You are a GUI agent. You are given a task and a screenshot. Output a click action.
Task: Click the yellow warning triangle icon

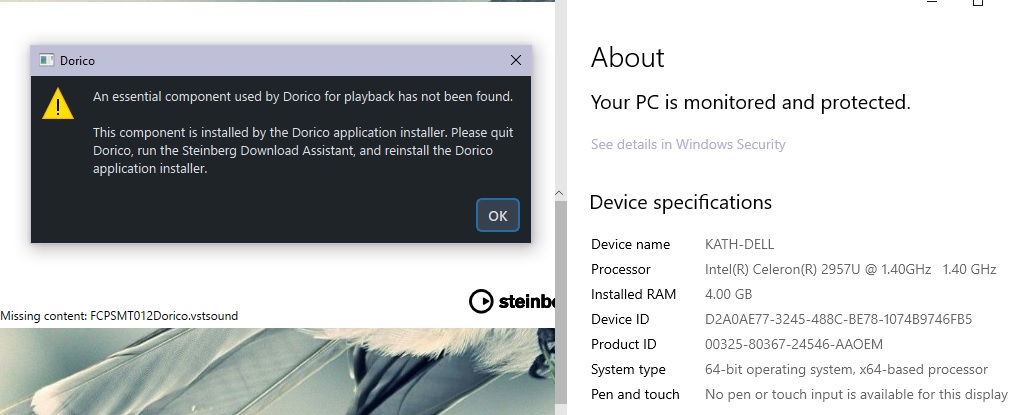coord(58,104)
